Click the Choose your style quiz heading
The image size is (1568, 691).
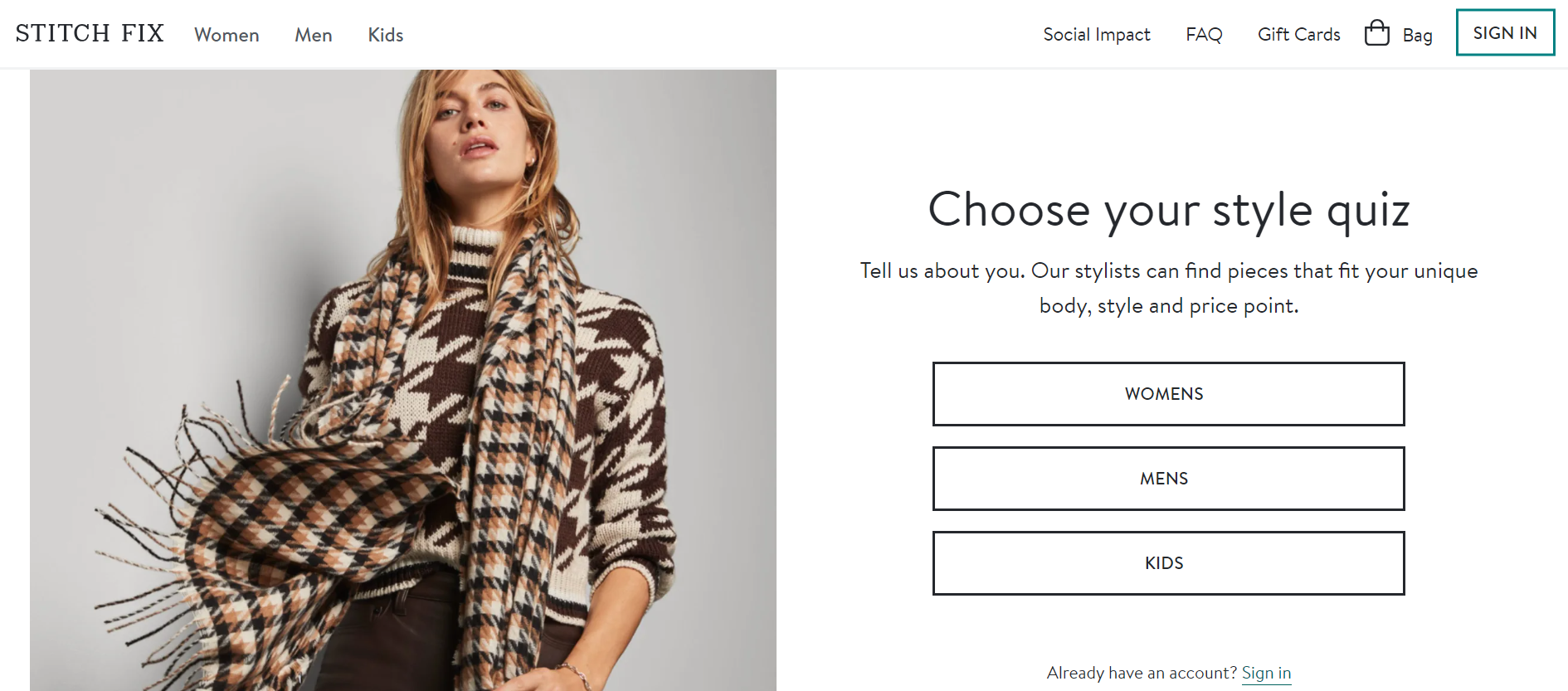[x=1168, y=211]
